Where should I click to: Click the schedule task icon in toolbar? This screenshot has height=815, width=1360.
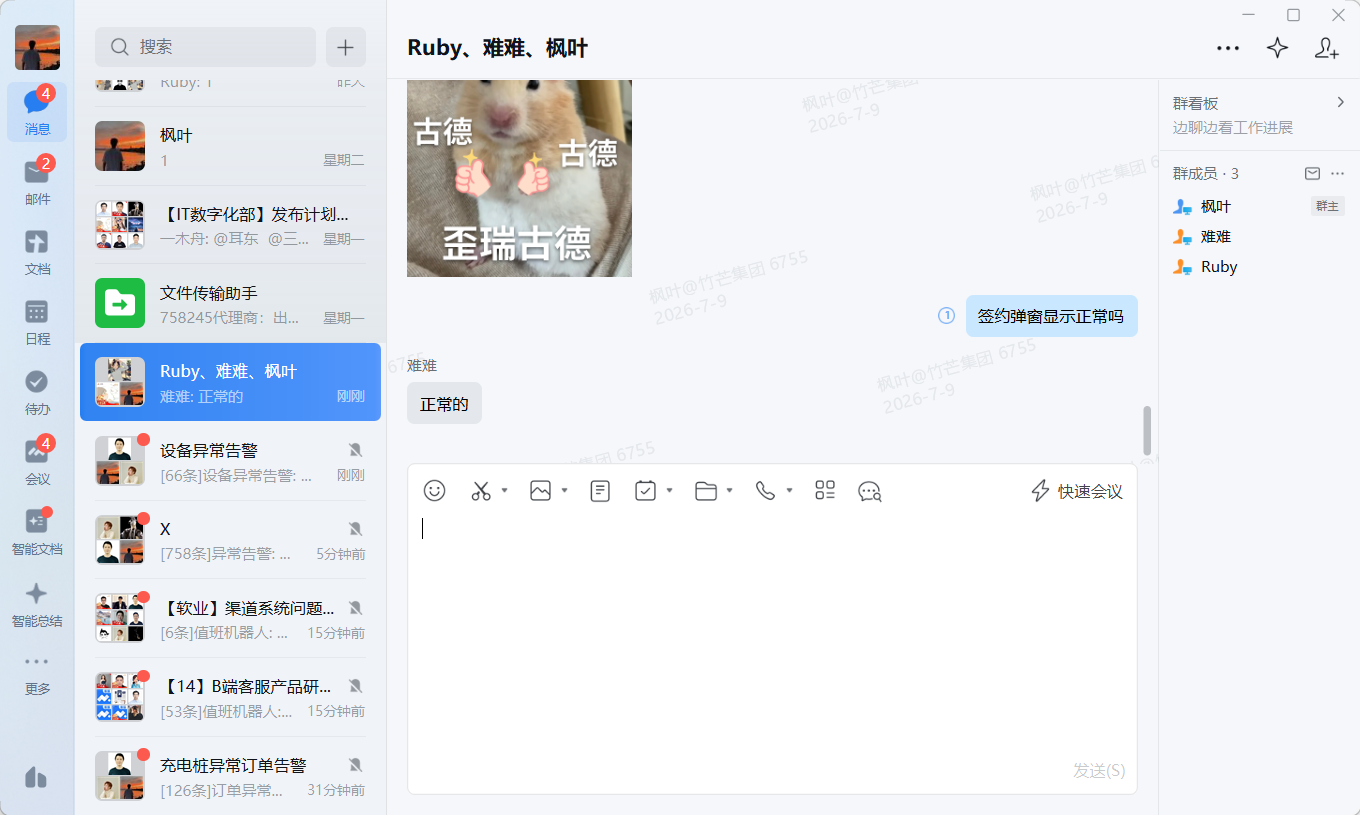click(646, 491)
